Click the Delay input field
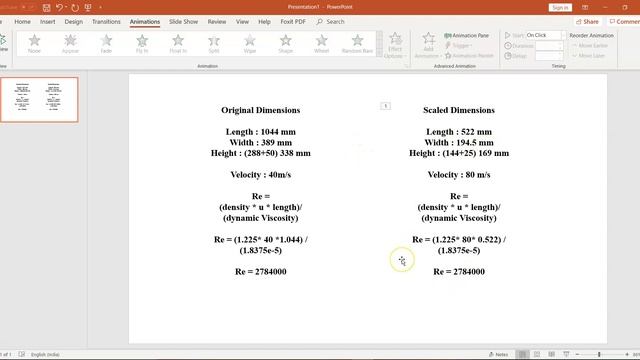Viewport: 640px width, 360px height. coord(549,56)
